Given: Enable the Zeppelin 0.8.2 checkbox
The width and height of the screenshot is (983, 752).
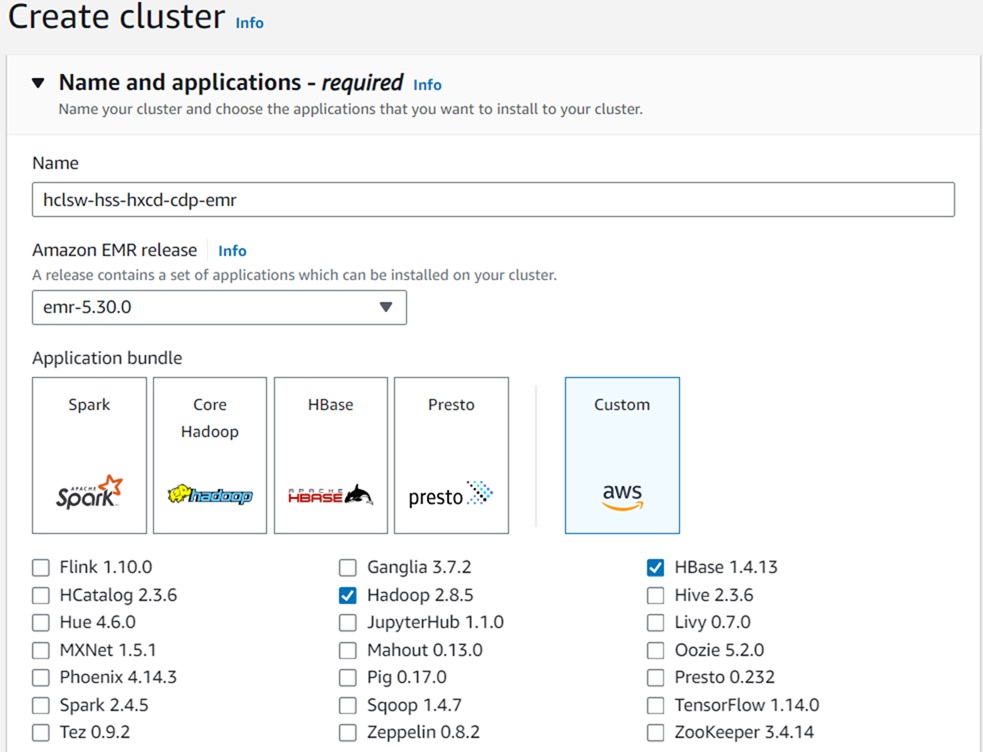Looking at the screenshot, I should [347, 733].
